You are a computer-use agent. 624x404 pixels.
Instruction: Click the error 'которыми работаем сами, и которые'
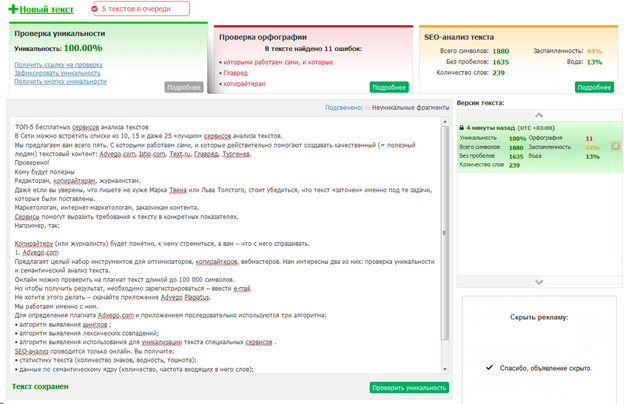pos(278,62)
